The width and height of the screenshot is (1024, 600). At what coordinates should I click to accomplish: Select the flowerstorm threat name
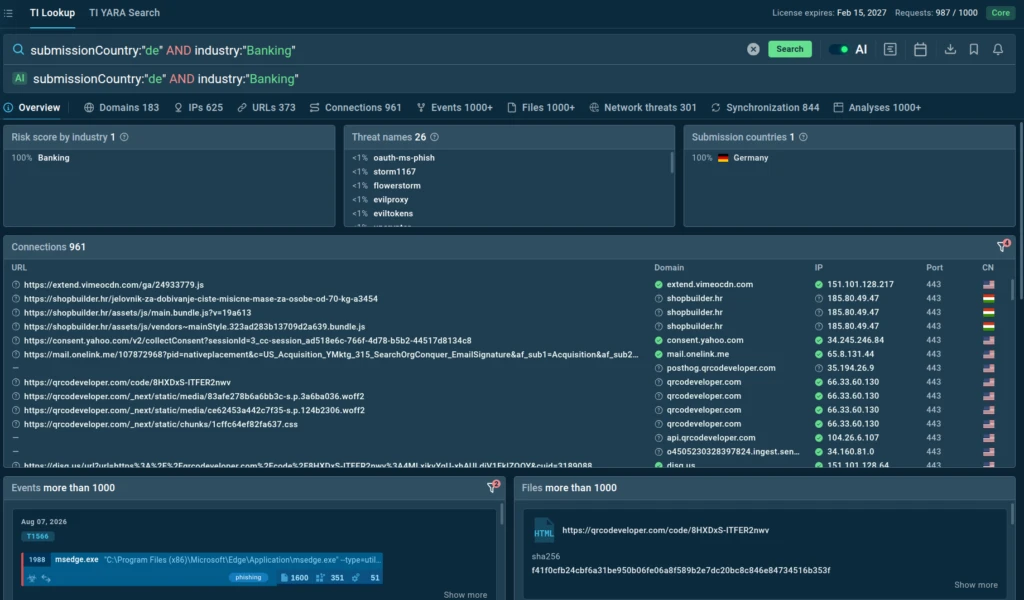click(397, 186)
